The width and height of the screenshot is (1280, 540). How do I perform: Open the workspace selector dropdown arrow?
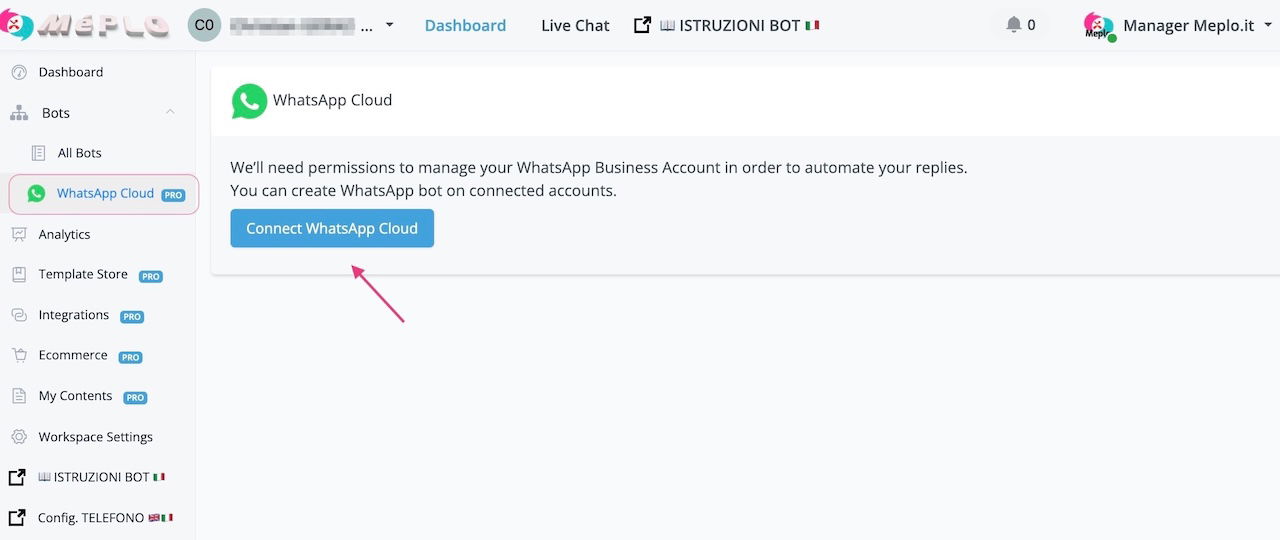pos(389,25)
